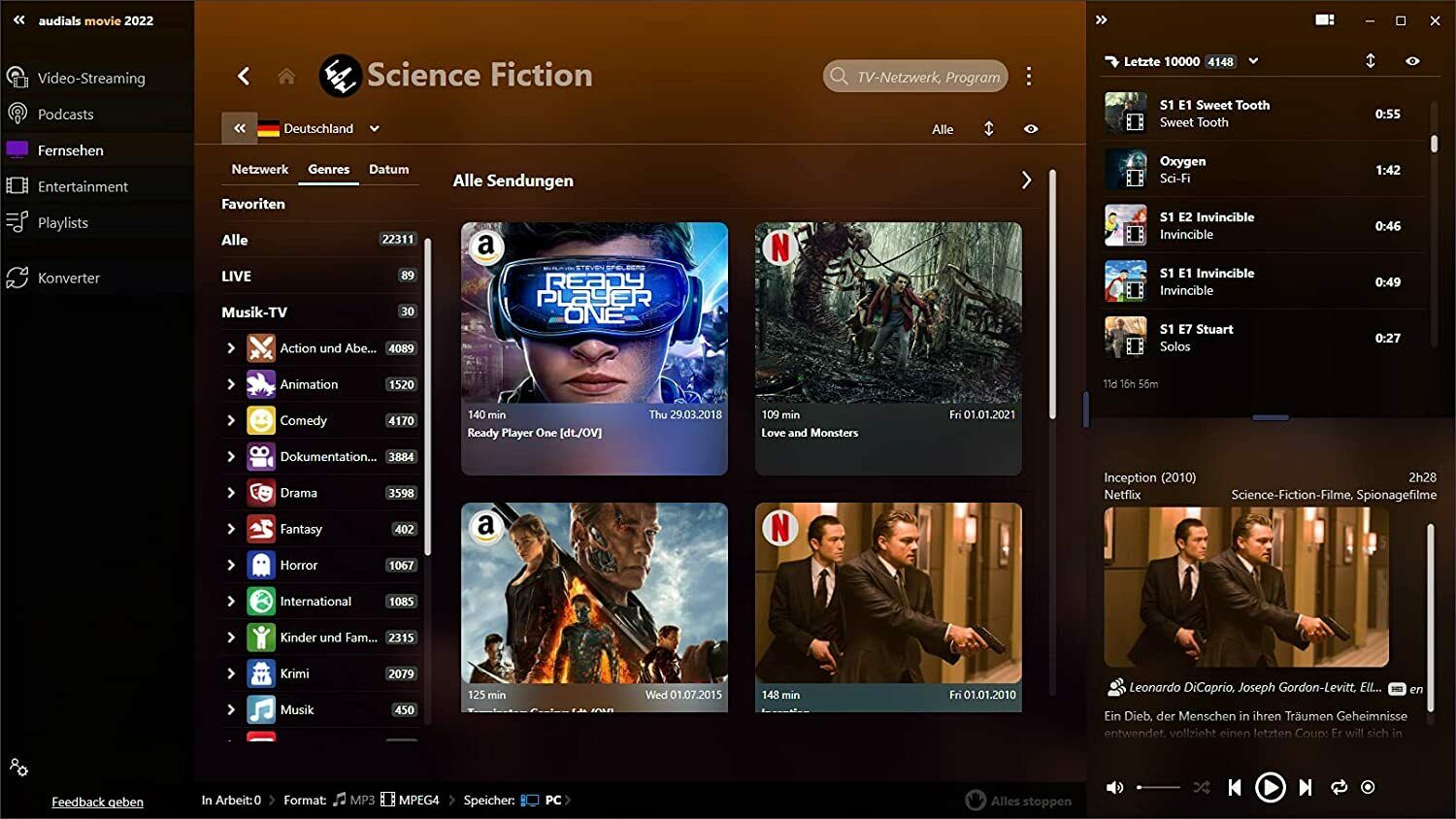Click the home icon next to Science Fiction
This screenshot has width=1456, height=819.
coord(286,76)
